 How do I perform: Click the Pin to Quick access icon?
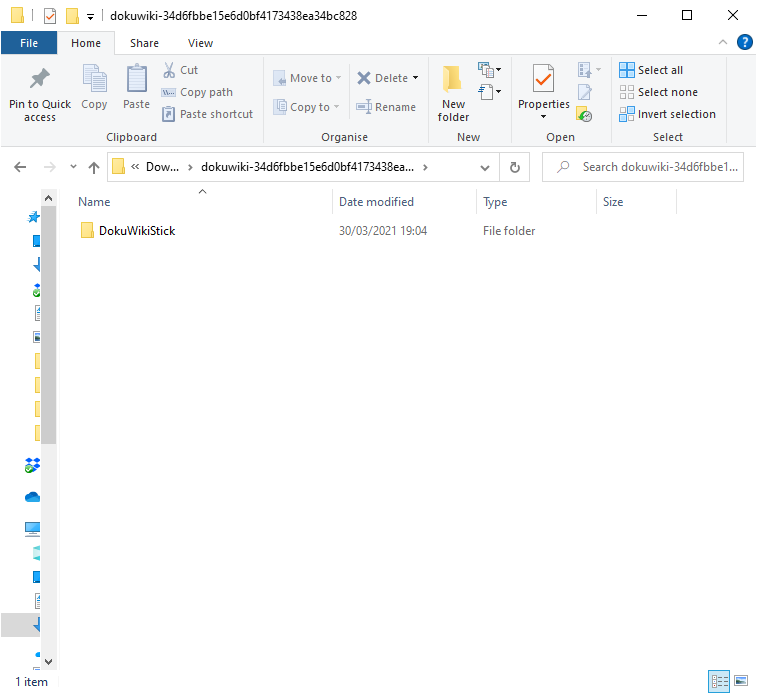coord(40,79)
